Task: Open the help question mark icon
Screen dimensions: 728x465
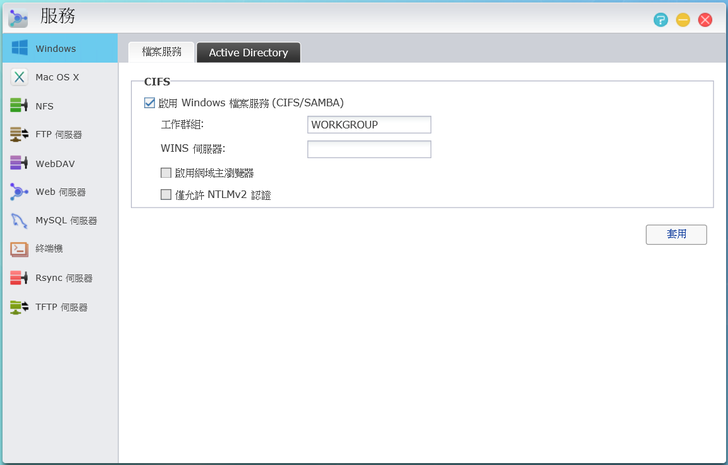Action: 660,19
